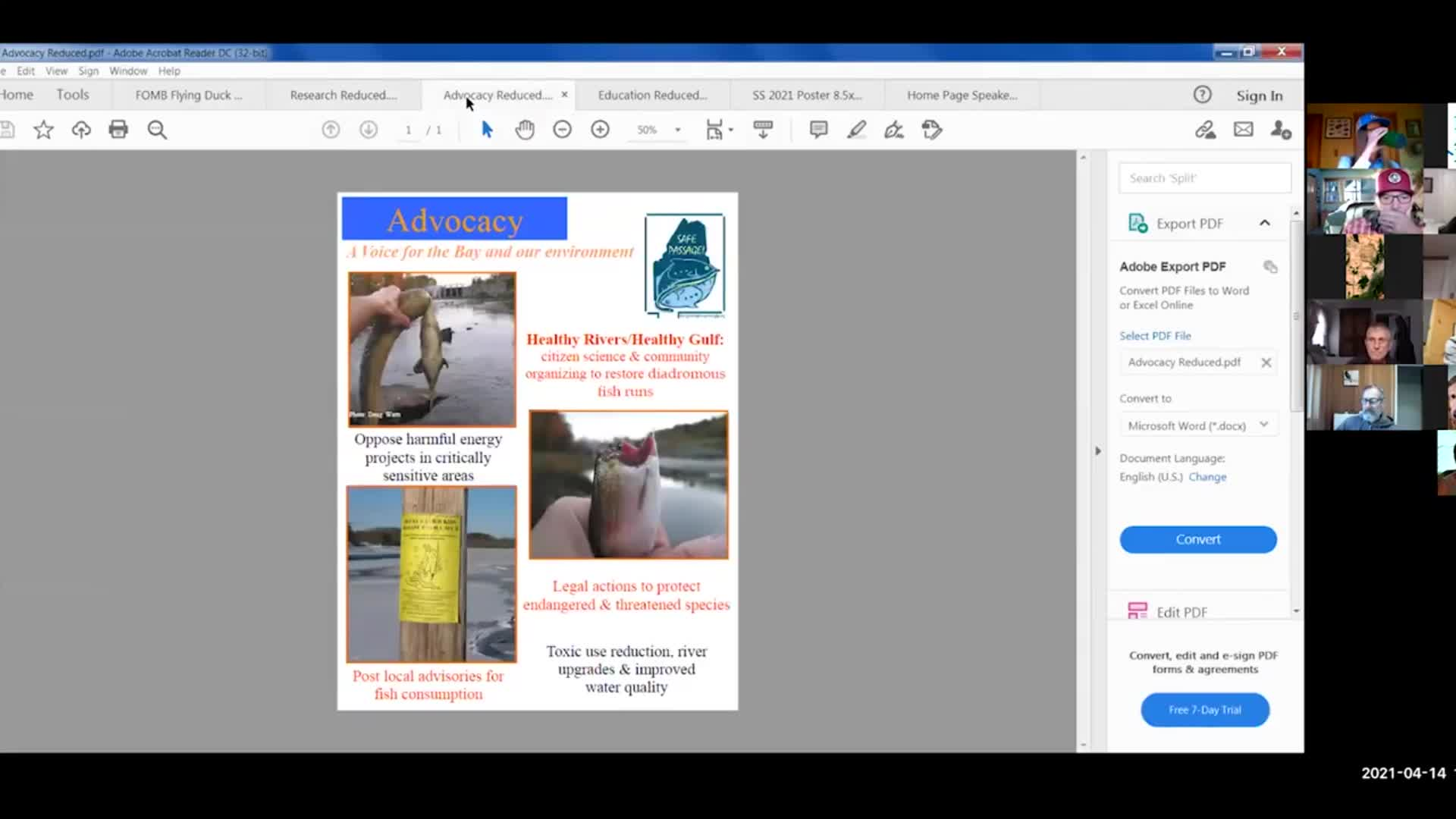Bookmark file with the star icon
Viewport: 1456px width, 819px height.
coord(43,130)
